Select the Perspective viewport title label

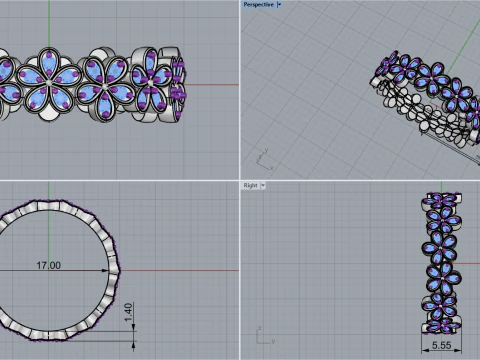click(x=258, y=5)
